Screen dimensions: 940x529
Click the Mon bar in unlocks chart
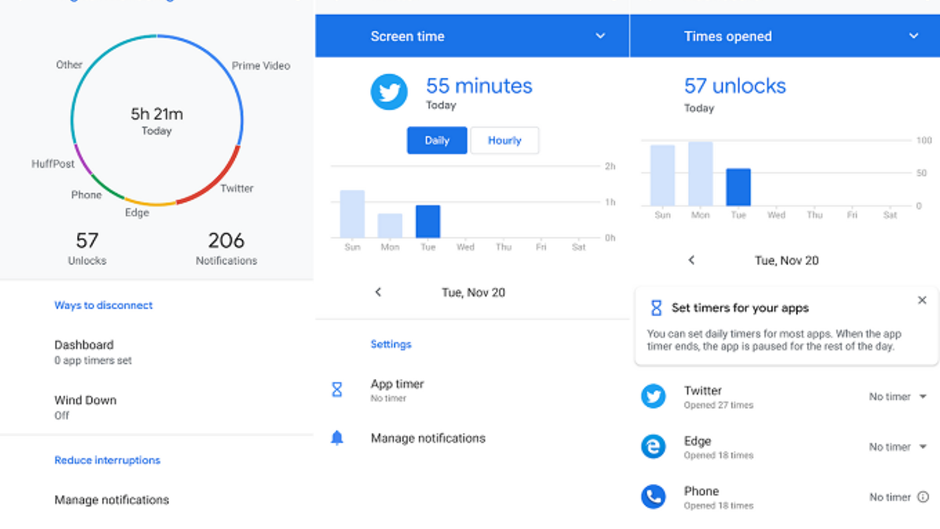(x=700, y=174)
